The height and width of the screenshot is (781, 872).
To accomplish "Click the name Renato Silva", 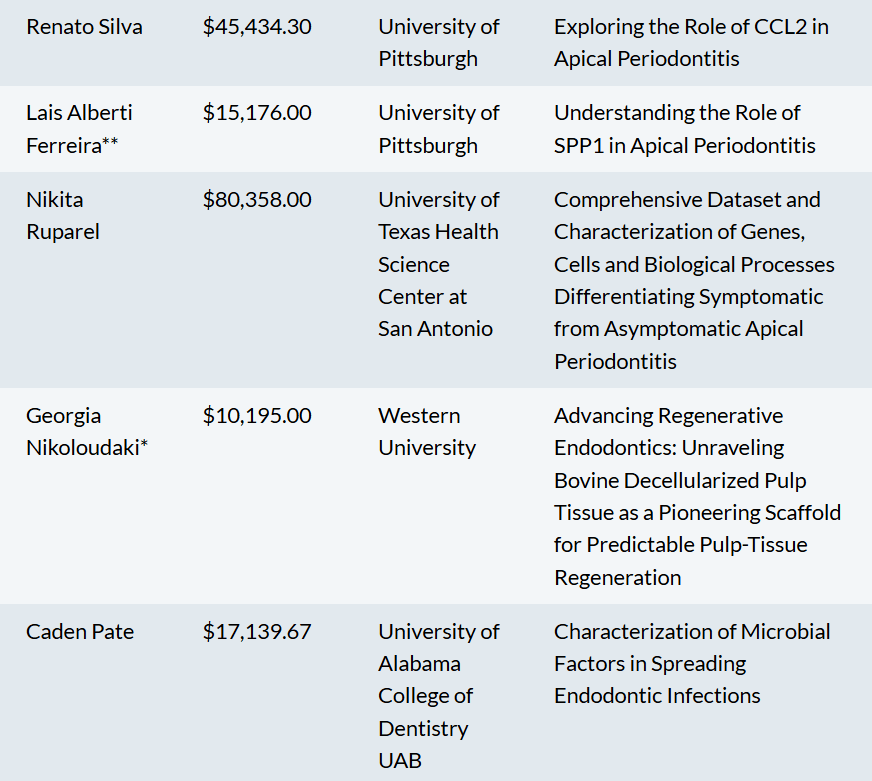I will (84, 27).
